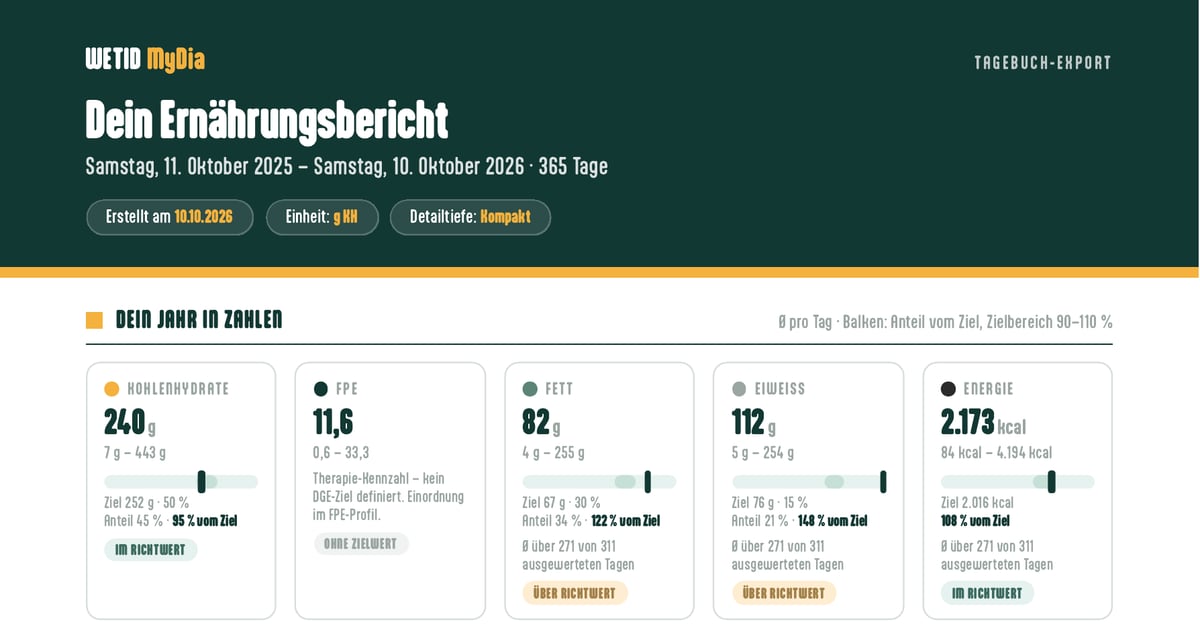The width and height of the screenshot is (1200, 630).
Task: Click 'Ziel 252 g · 50 %' text
Action: [x=147, y=503]
